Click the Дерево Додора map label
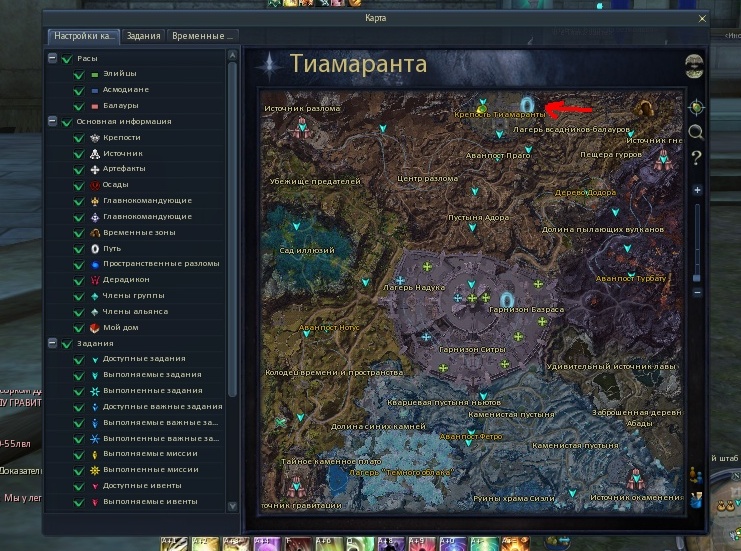This screenshot has height=551, width=741. pos(585,193)
